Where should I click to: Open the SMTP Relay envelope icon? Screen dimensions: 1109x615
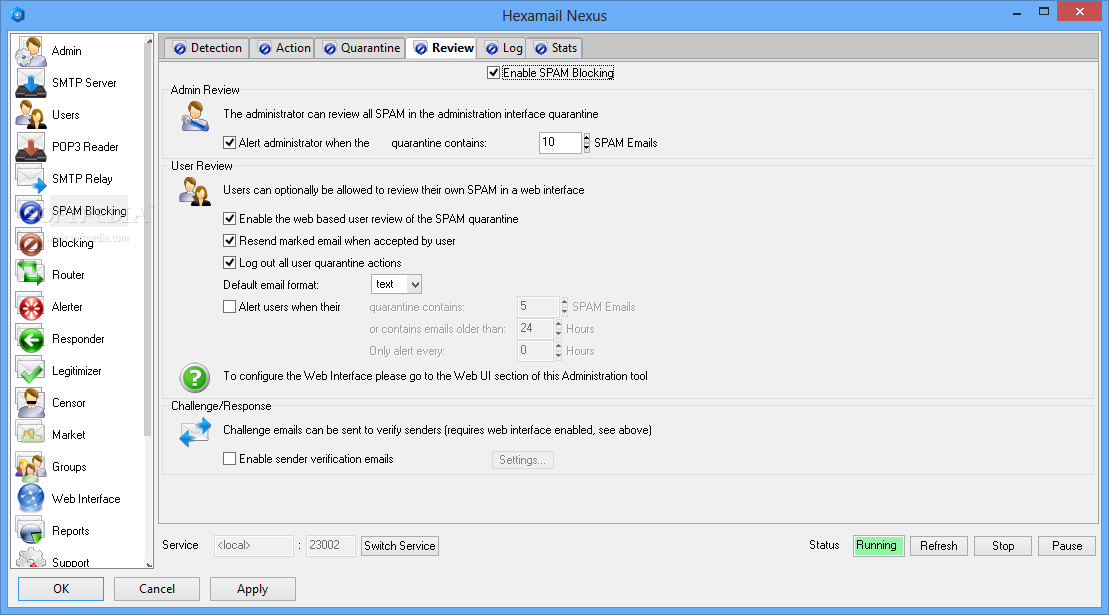pos(30,179)
